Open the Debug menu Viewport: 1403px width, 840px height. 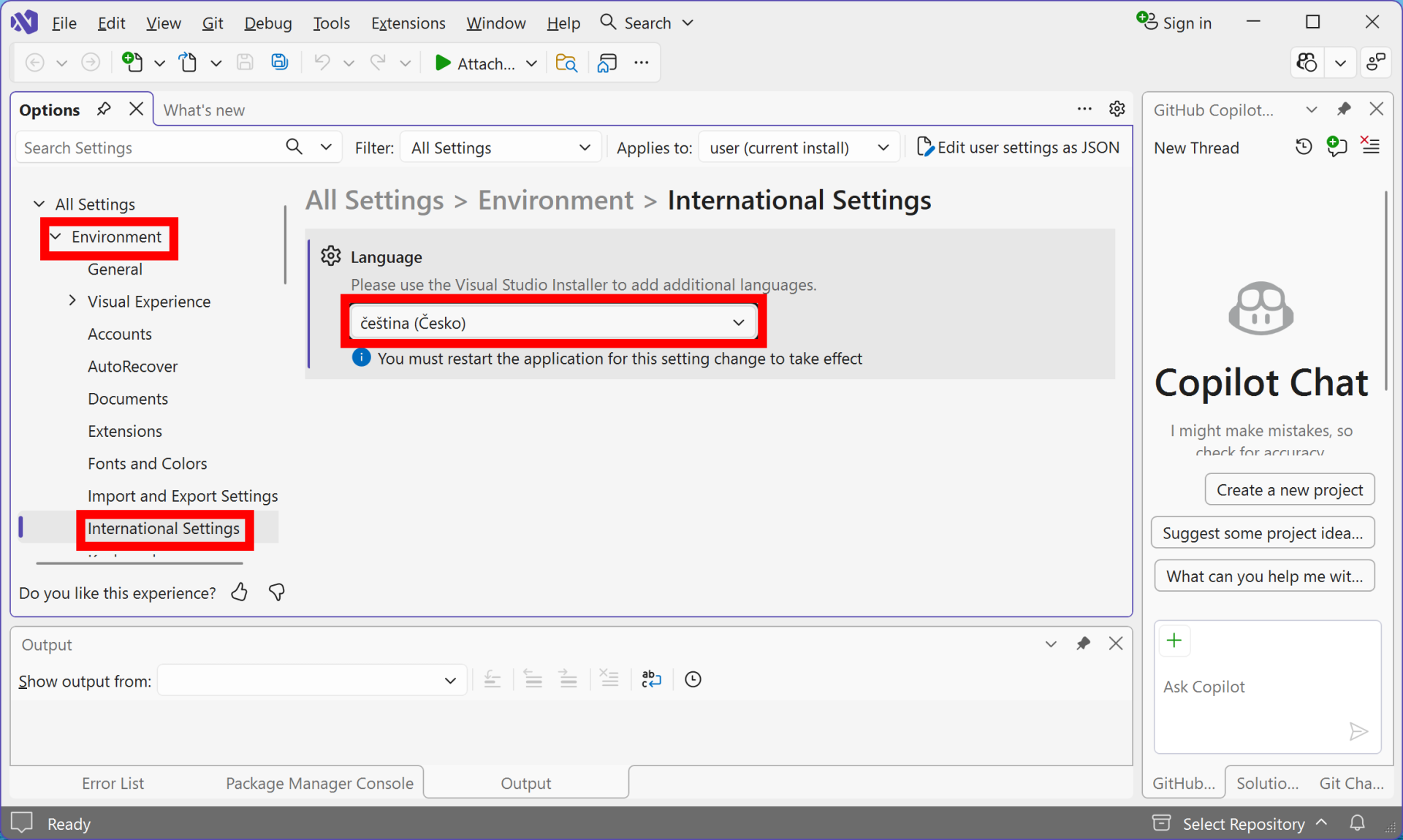[x=268, y=23]
